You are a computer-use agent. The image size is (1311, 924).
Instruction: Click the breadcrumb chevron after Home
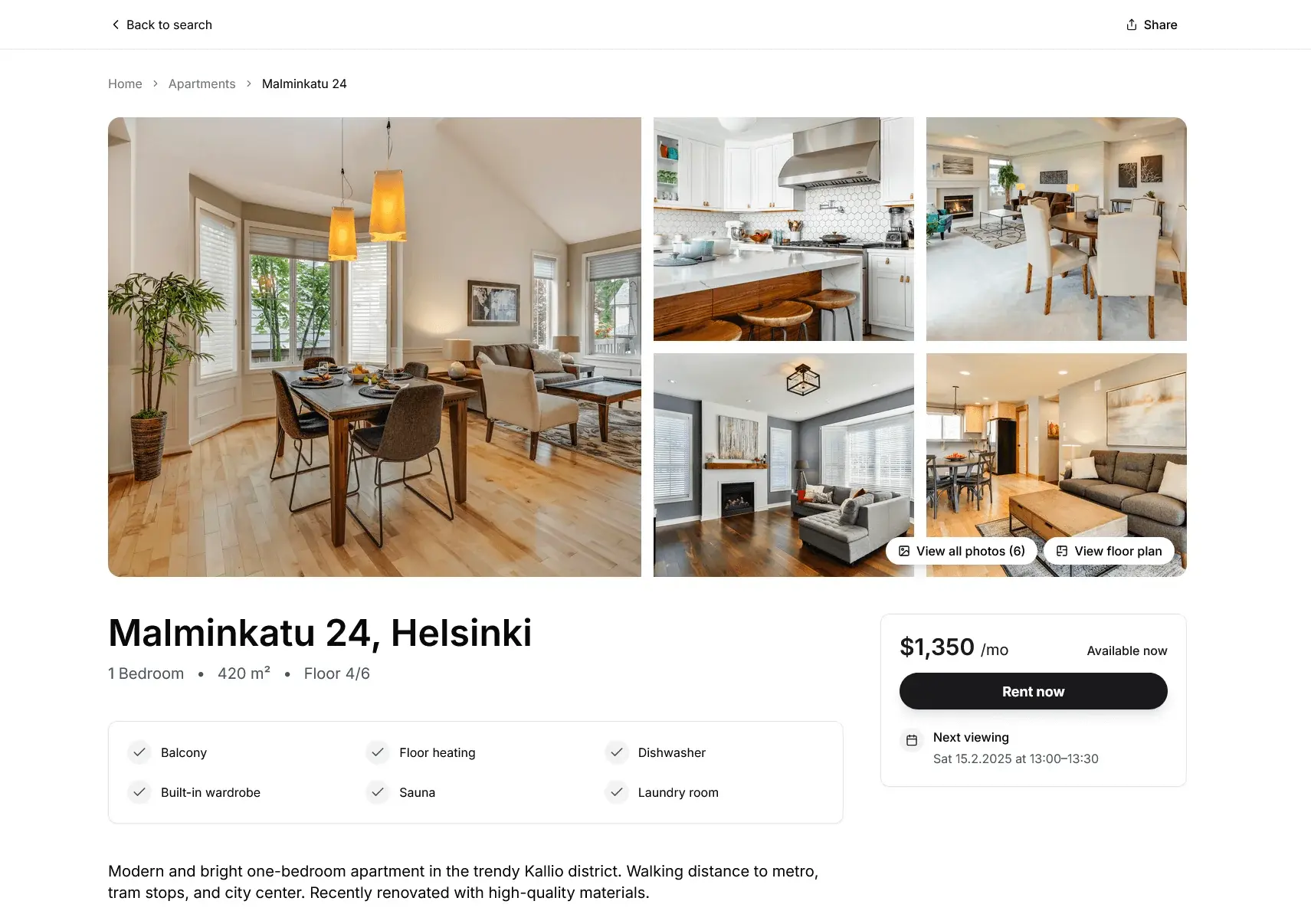(x=156, y=84)
